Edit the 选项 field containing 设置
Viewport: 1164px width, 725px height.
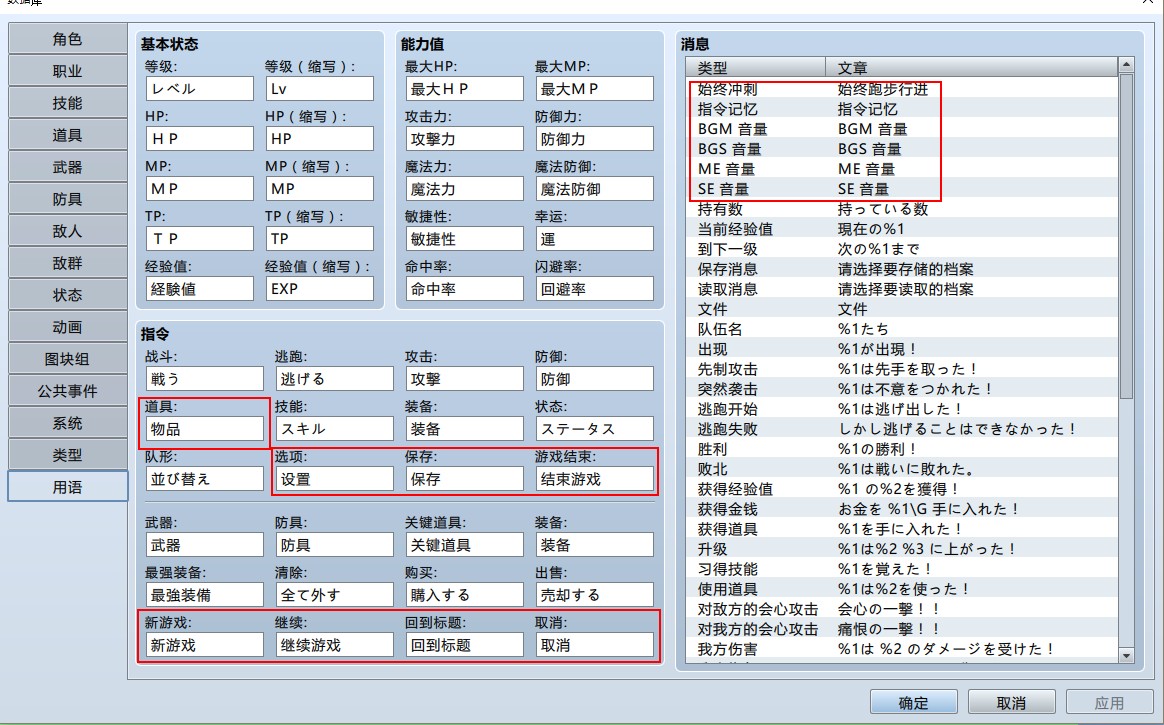click(x=335, y=479)
